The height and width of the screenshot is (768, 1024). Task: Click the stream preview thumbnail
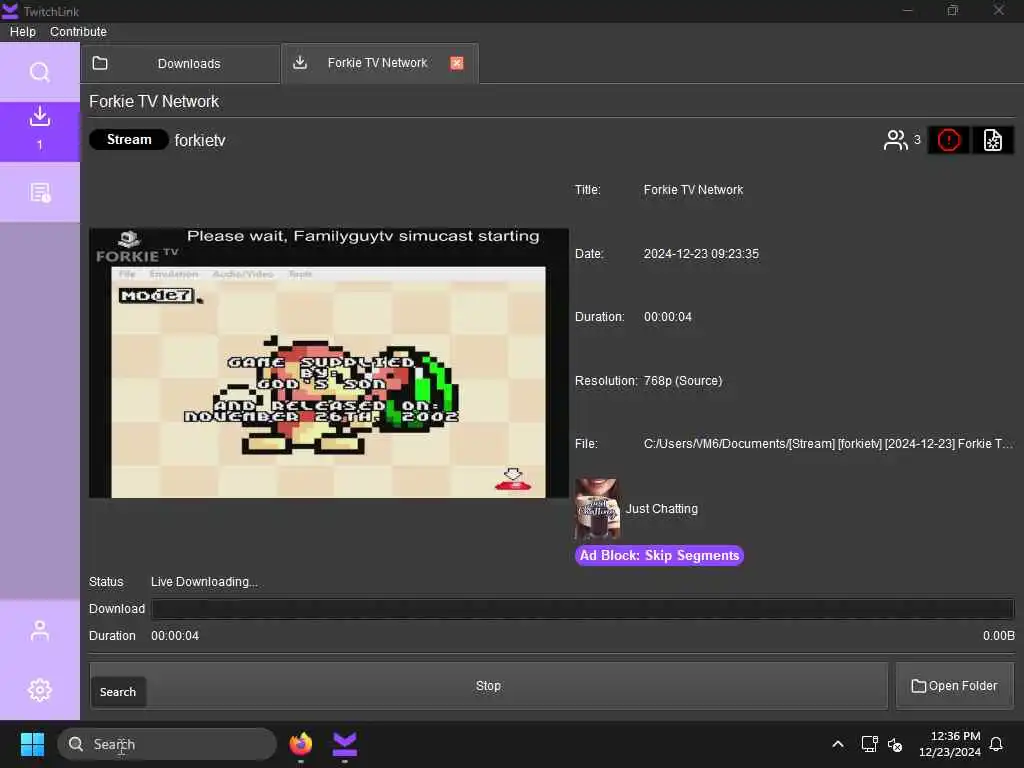[x=328, y=363]
